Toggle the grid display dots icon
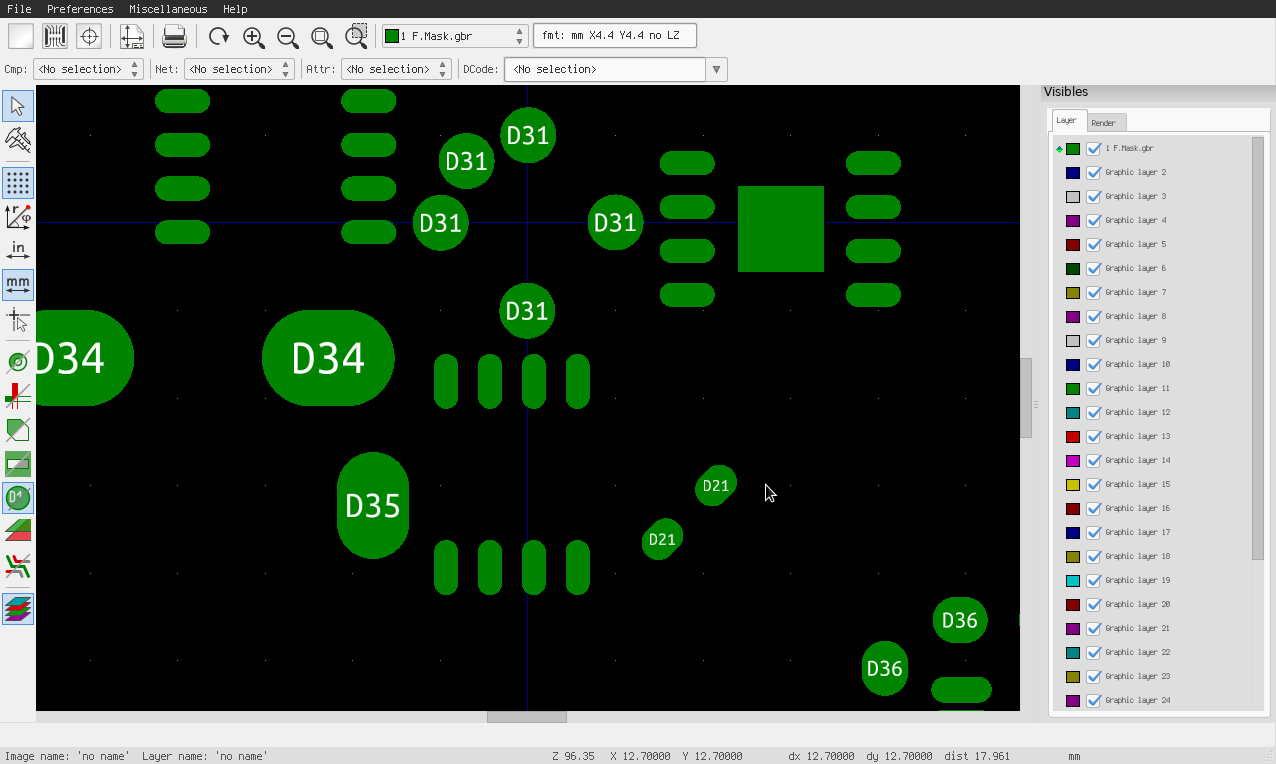The height and width of the screenshot is (764, 1276). click(18, 183)
